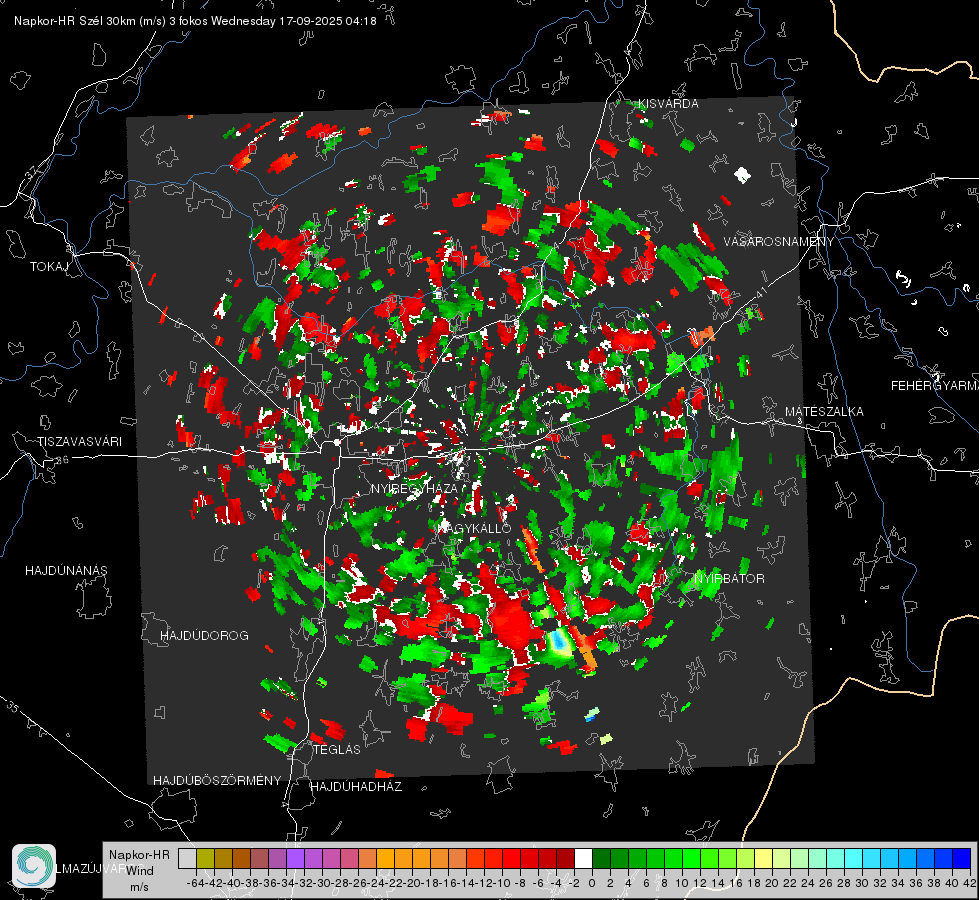The width and height of the screenshot is (979, 900).
Task: Select the MÁTÉSZALKA town label
Action: click(824, 412)
